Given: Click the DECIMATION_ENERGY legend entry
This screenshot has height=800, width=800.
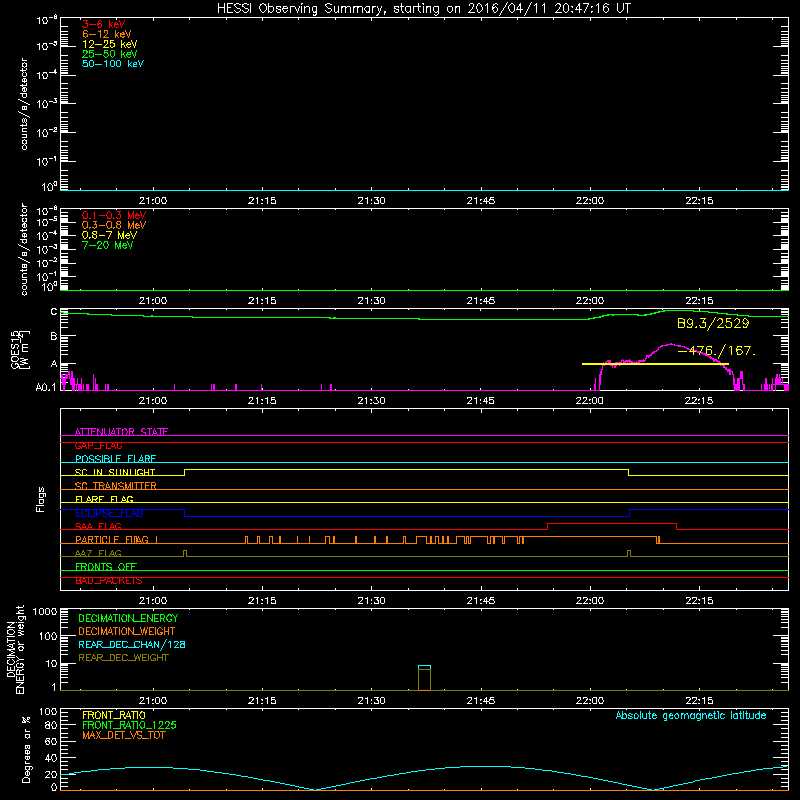Looking at the screenshot, I should 128,618.
